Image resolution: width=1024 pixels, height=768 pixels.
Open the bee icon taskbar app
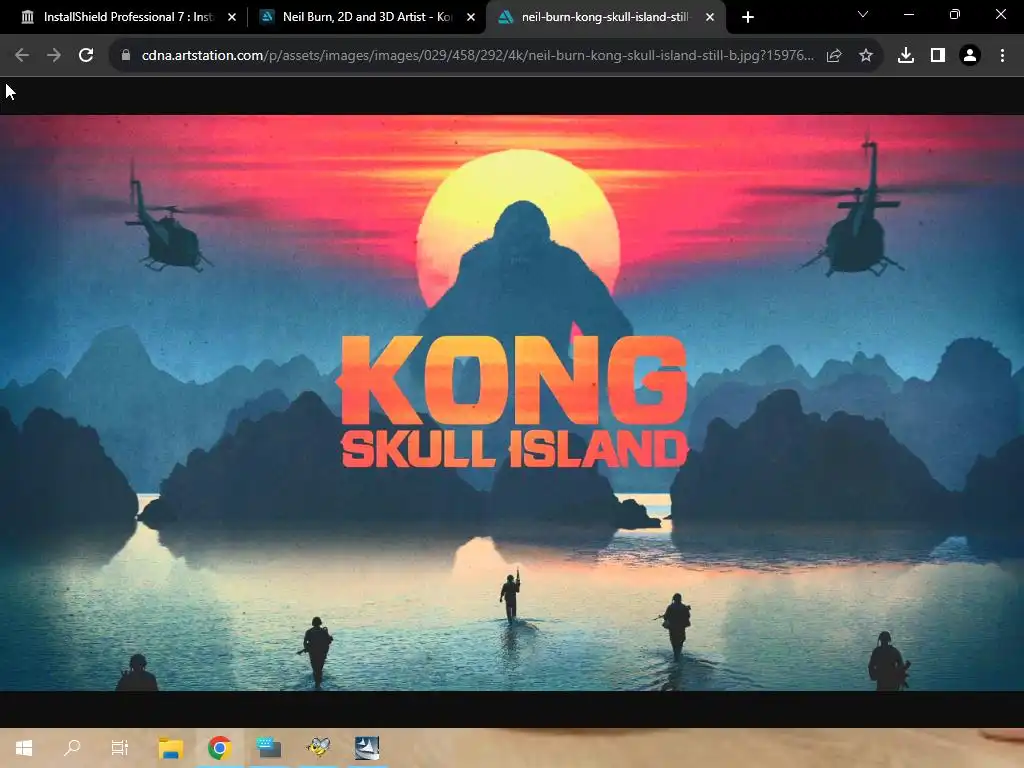point(318,748)
